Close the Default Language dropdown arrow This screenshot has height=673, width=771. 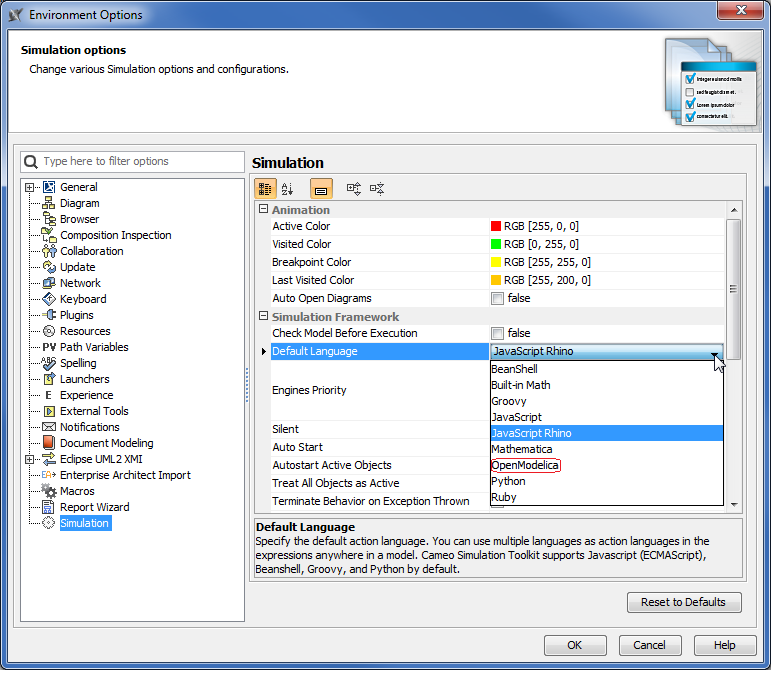[x=714, y=352]
